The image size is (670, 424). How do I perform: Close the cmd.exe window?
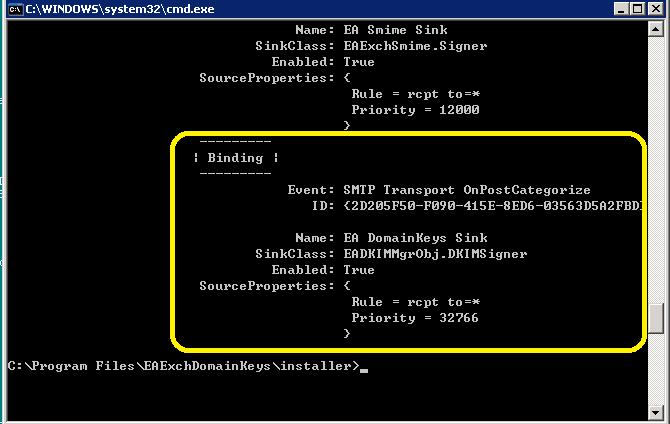click(655, 9)
